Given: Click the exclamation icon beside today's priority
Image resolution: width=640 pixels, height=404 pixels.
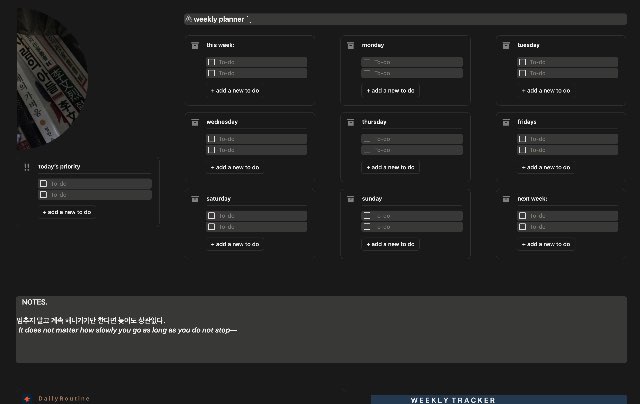Looking at the screenshot, I should click(x=27, y=167).
